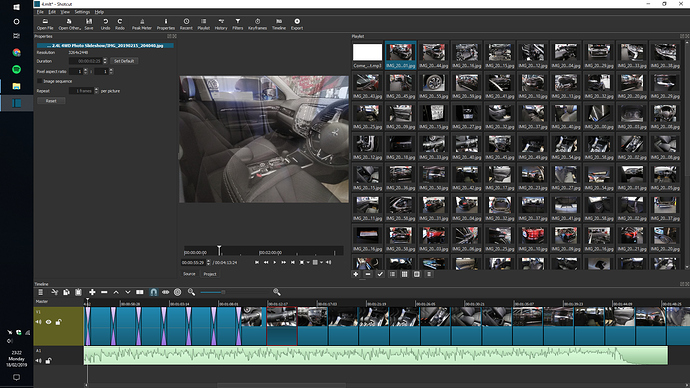This screenshot has height=388, width=690.
Task: Open the Recent files panel
Action: point(186,24)
